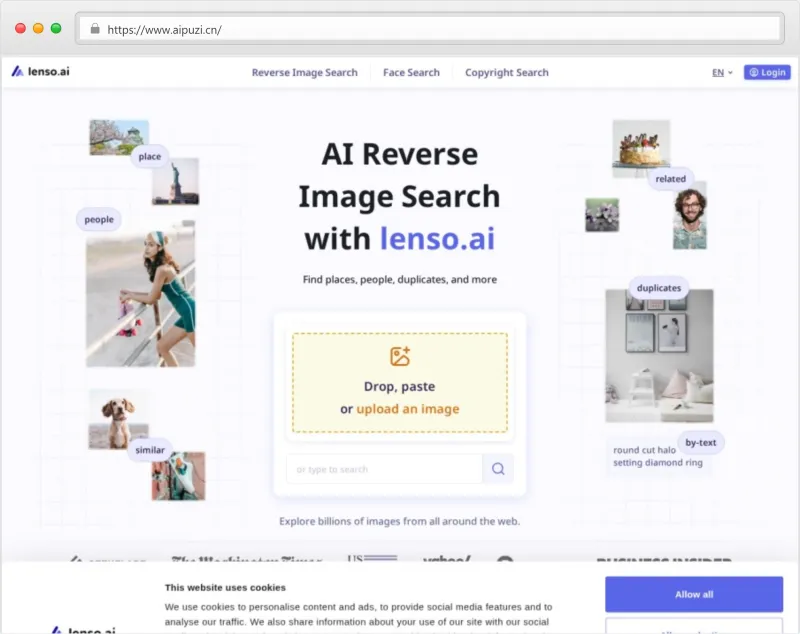Click the 'related' tag label
Viewport: 800px width, 634px height.
(x=670, y=179)
